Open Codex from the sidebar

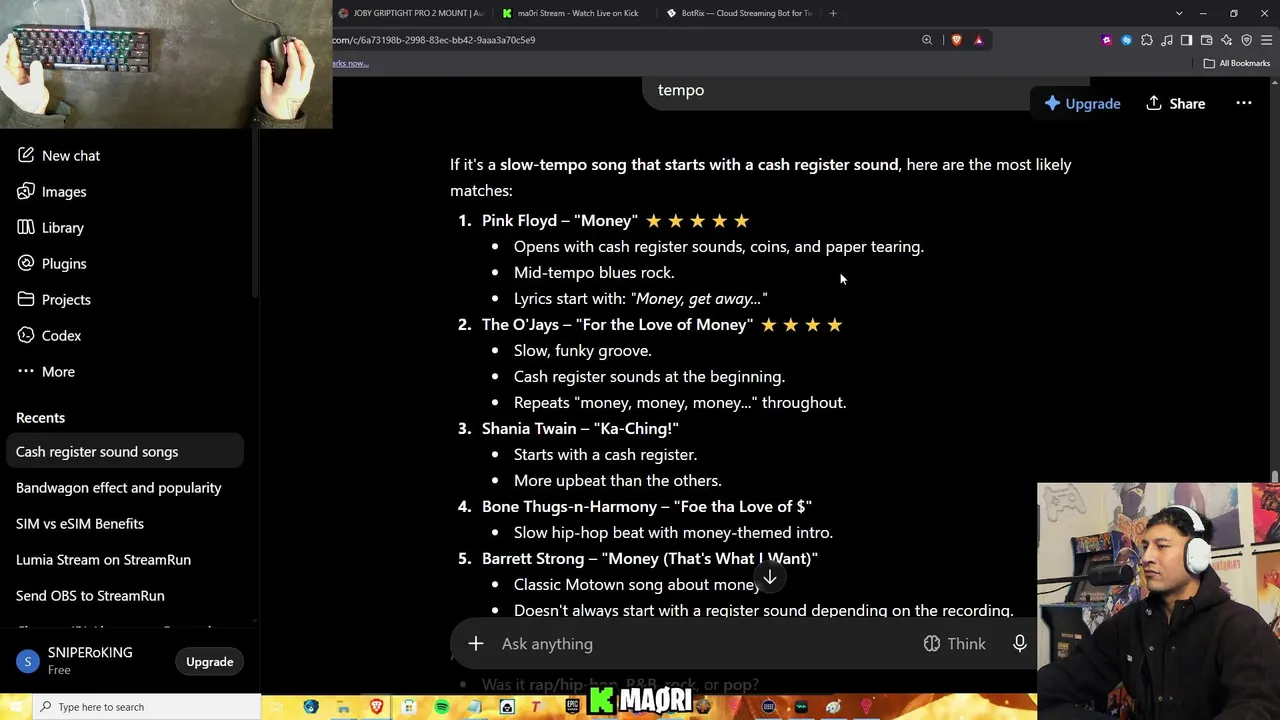49,336
